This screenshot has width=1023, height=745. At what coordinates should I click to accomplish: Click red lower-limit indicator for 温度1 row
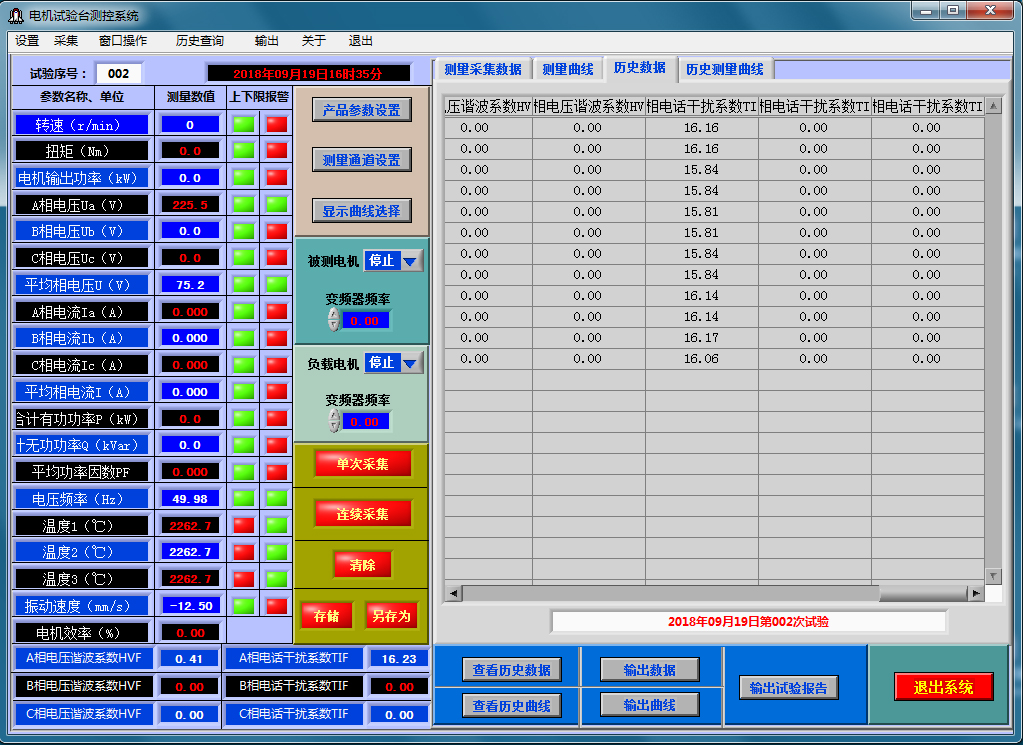(x=243, y=525)
